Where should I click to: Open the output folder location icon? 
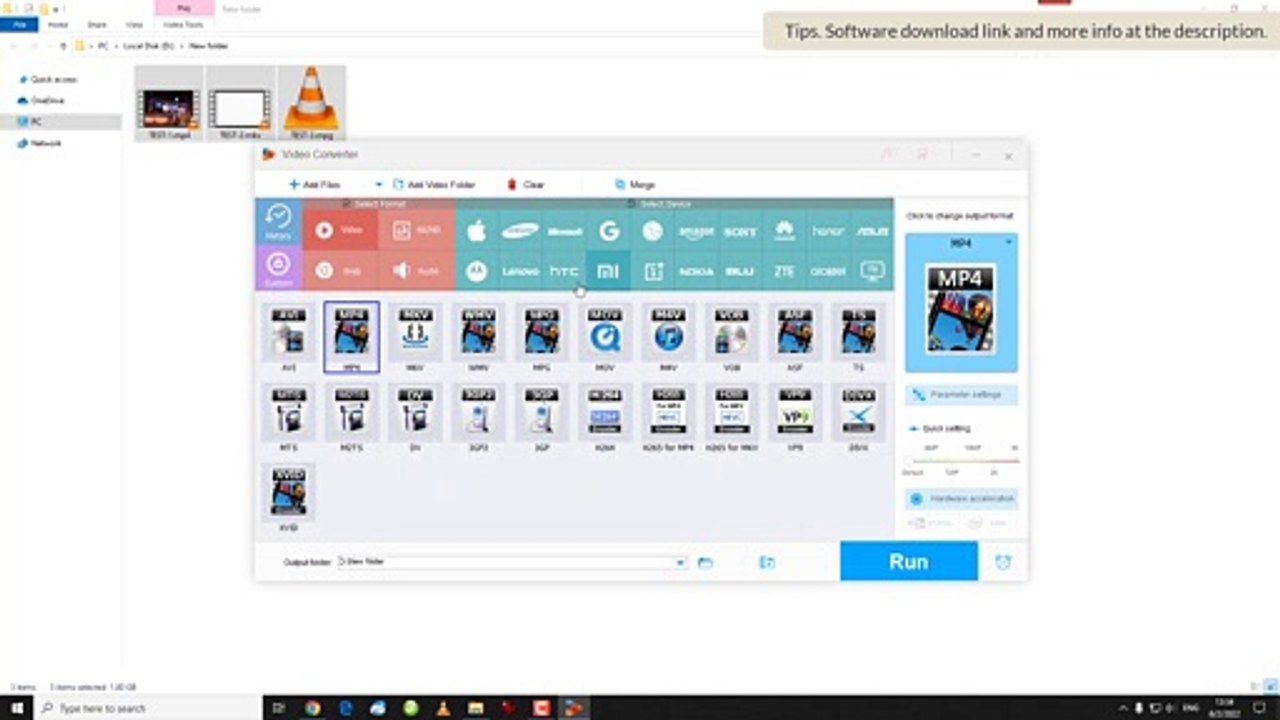pyautogui.click(x=767, y=563)
